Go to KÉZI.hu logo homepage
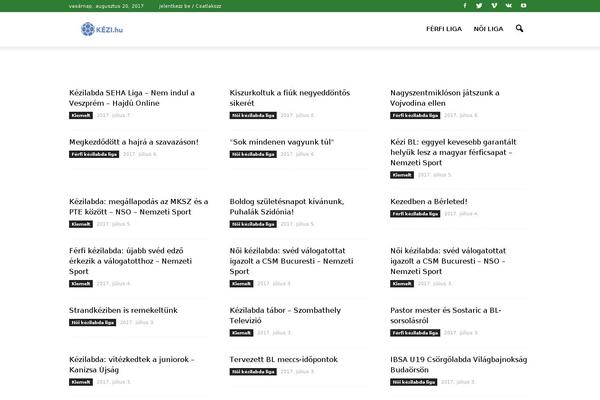600x400 pixels. (102, 29)
